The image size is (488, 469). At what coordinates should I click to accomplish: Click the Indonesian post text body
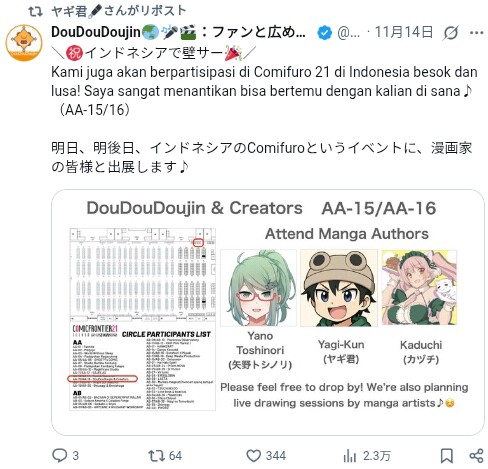[264, 91]
